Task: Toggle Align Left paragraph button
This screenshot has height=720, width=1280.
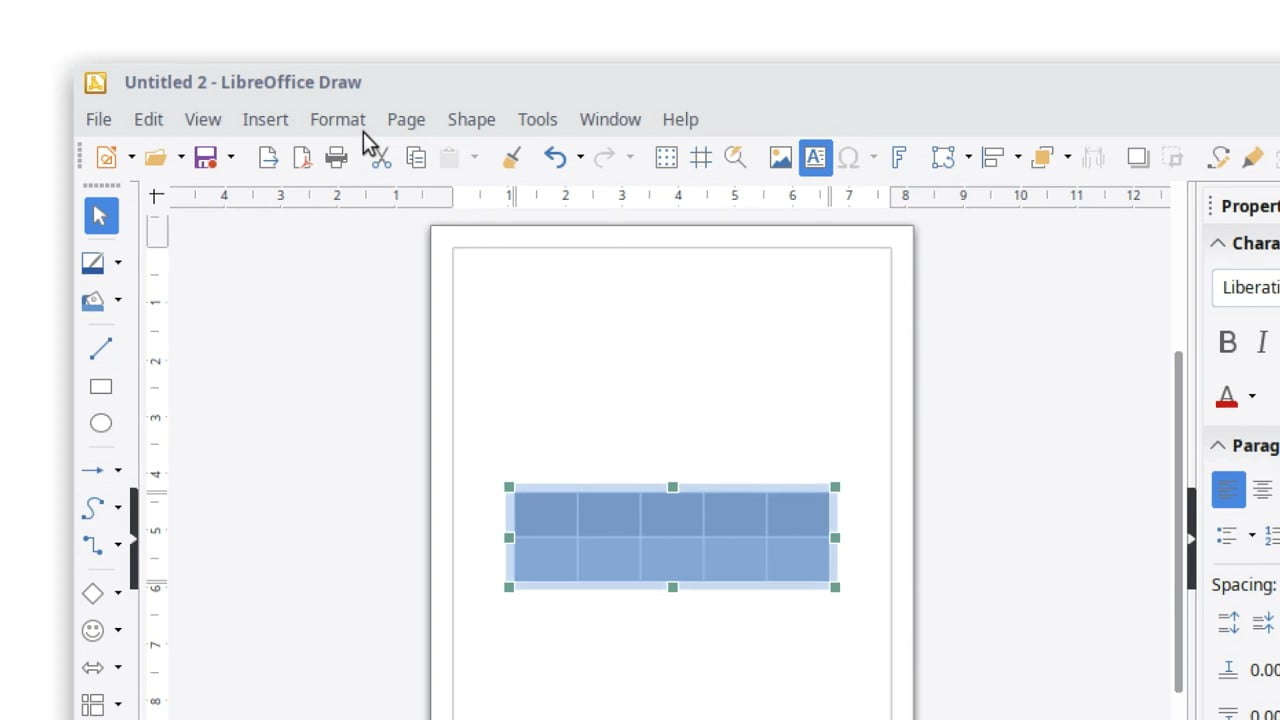Action: coord(1229,490)
